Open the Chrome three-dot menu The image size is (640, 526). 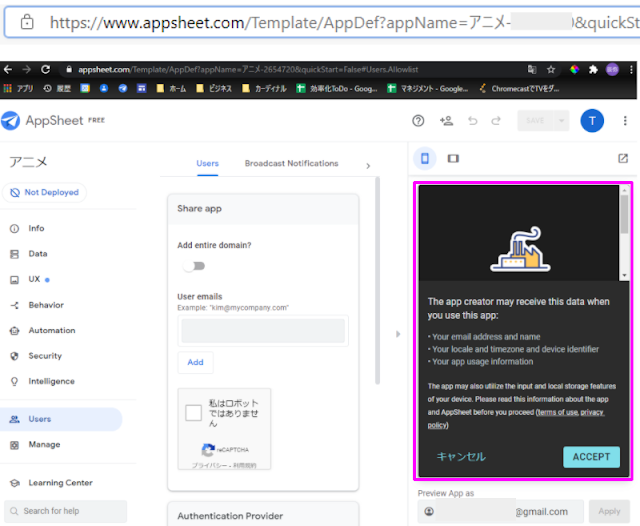(631, 70)
